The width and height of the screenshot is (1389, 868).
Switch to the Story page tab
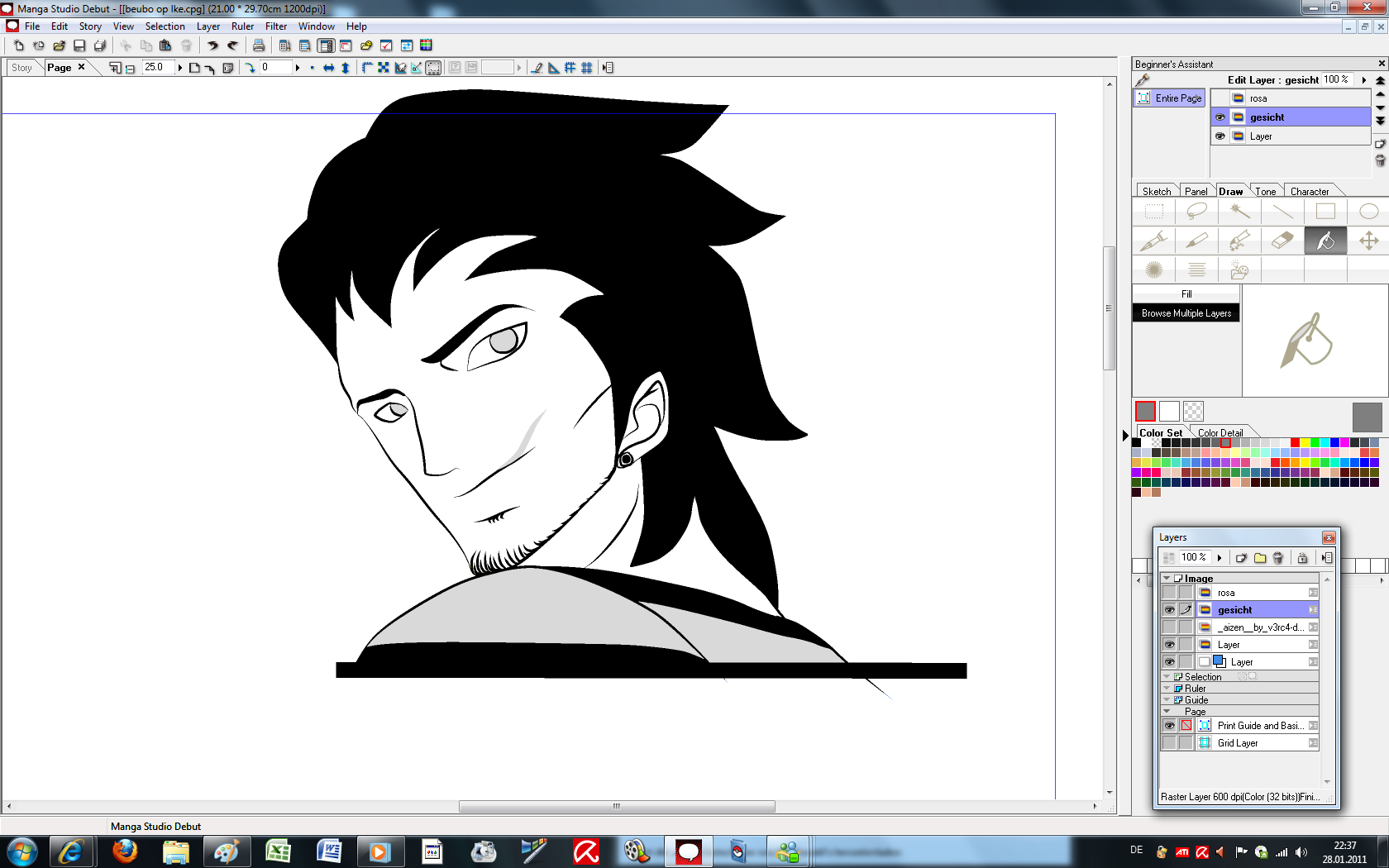pyautogui.click(x=22, y=68)
